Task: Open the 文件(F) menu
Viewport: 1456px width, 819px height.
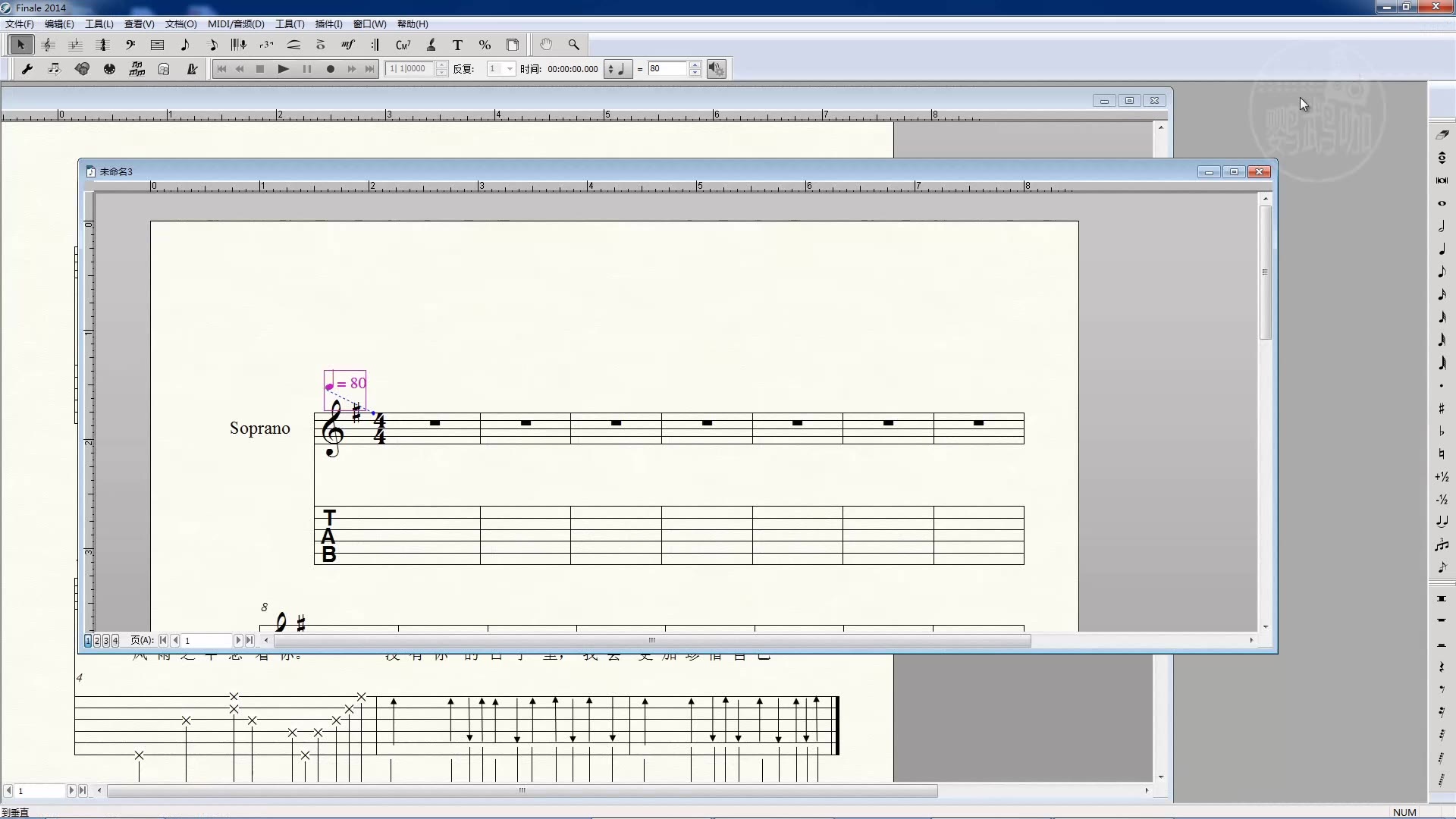Action: click(x=20, y=24)
